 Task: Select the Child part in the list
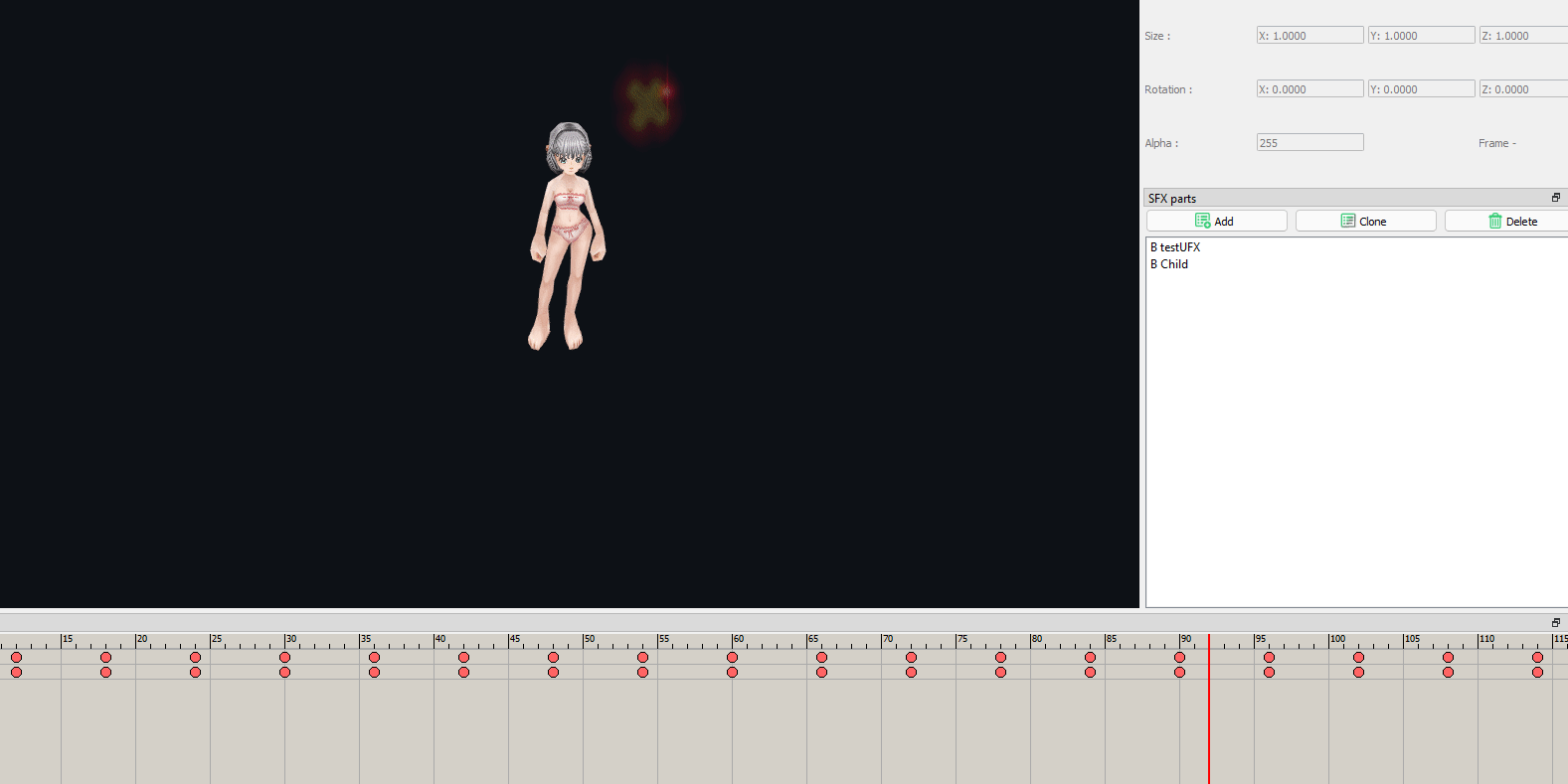point(1169,264)
